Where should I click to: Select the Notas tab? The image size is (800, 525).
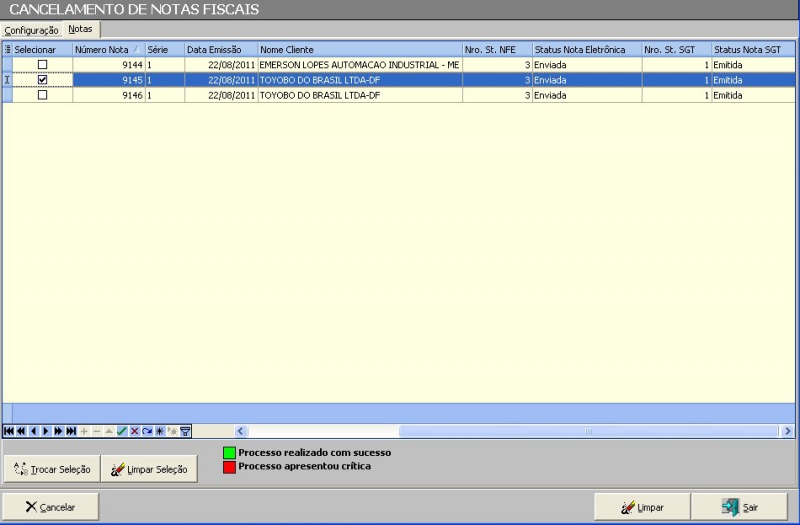[80, 29]
